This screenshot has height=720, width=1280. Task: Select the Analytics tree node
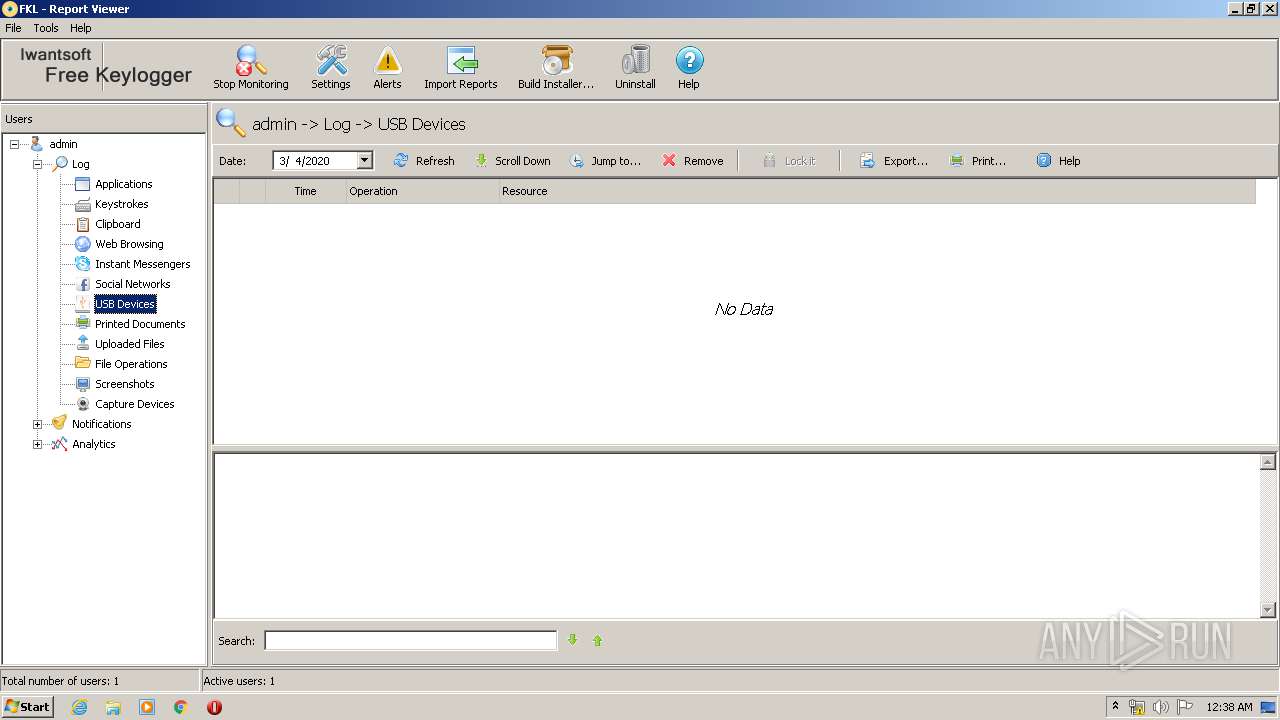[x=93, y=444]
